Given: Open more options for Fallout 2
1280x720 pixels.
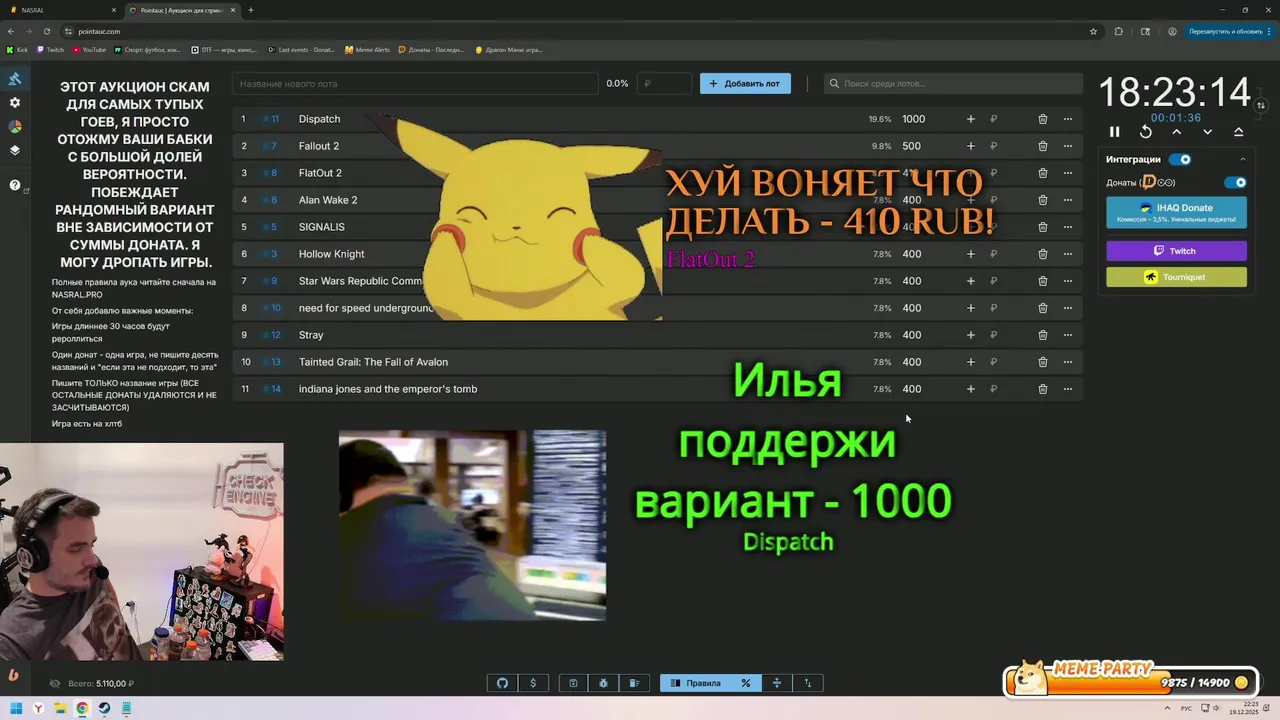Looking at the screenshot, I should (1068, 146).
